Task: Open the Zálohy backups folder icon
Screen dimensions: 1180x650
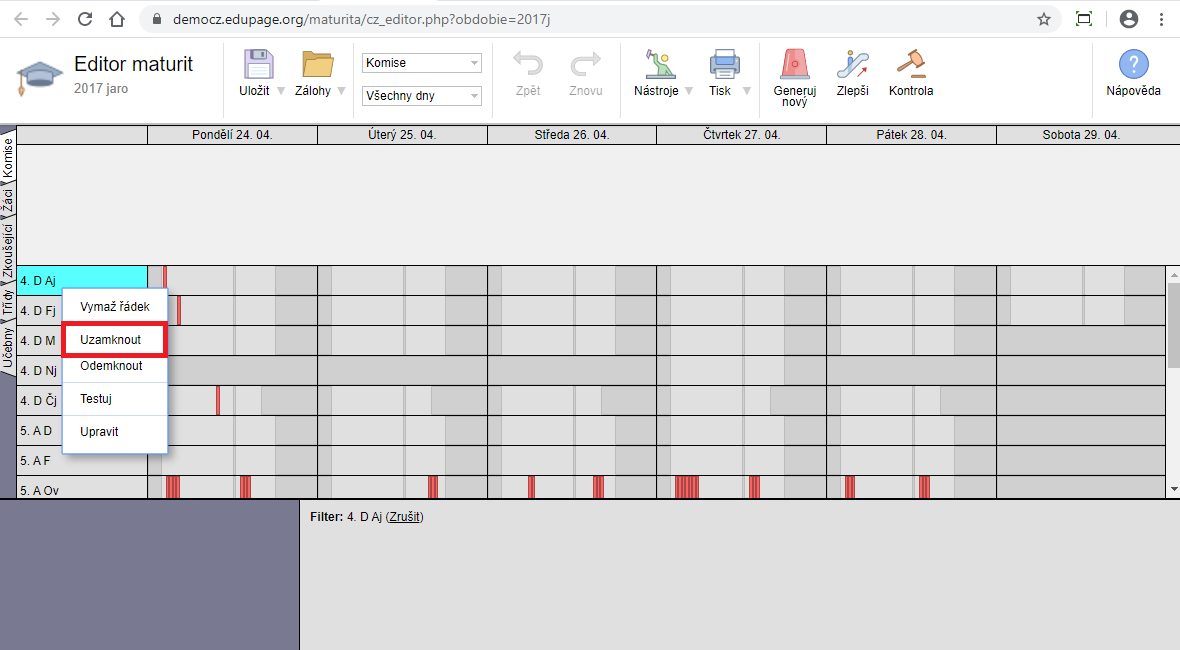Action: coord(318,65)
